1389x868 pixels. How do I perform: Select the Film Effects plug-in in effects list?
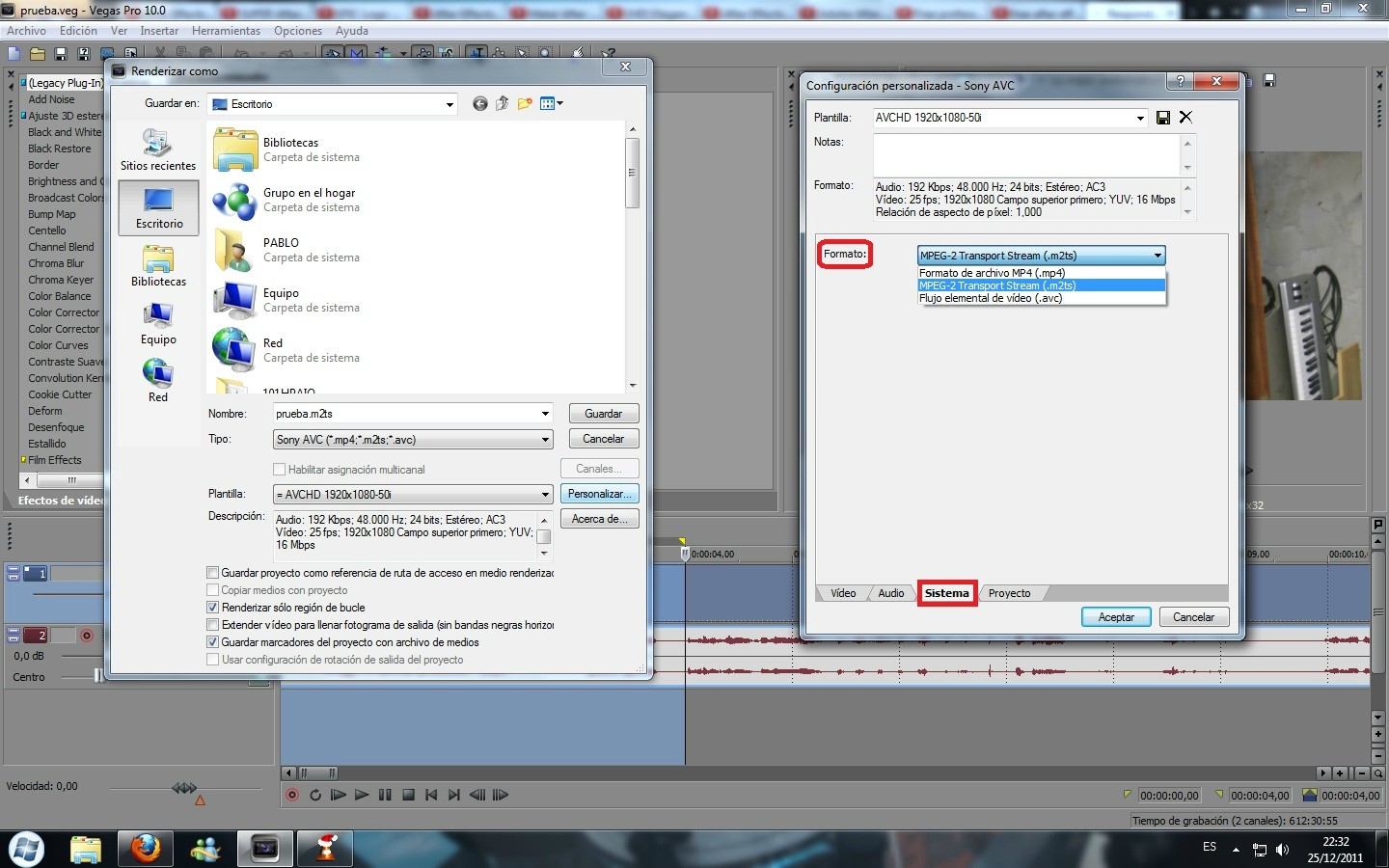(x=55, y=460)
